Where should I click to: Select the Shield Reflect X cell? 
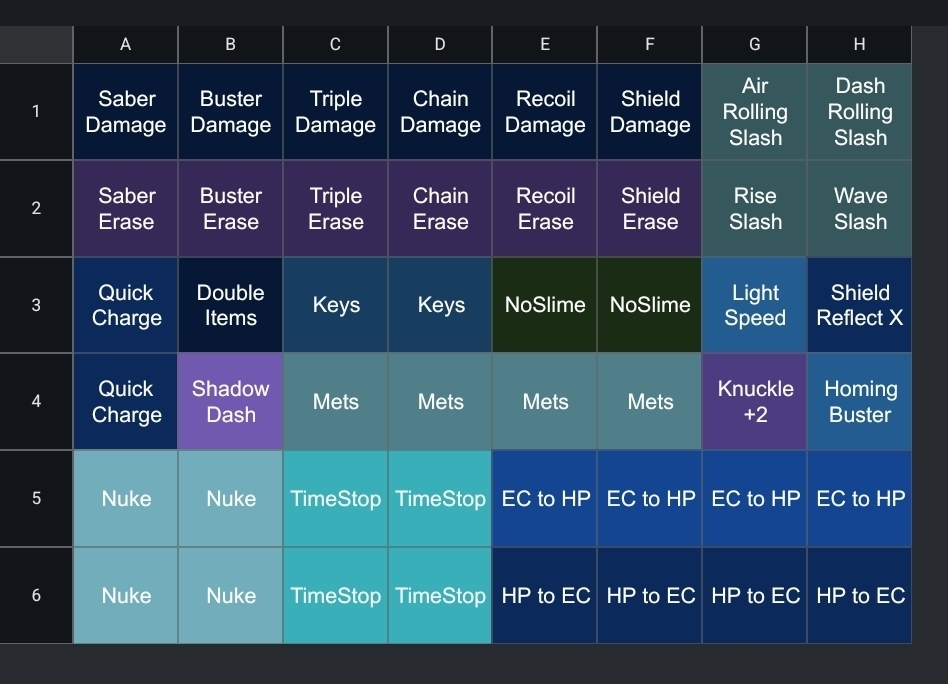860,305
